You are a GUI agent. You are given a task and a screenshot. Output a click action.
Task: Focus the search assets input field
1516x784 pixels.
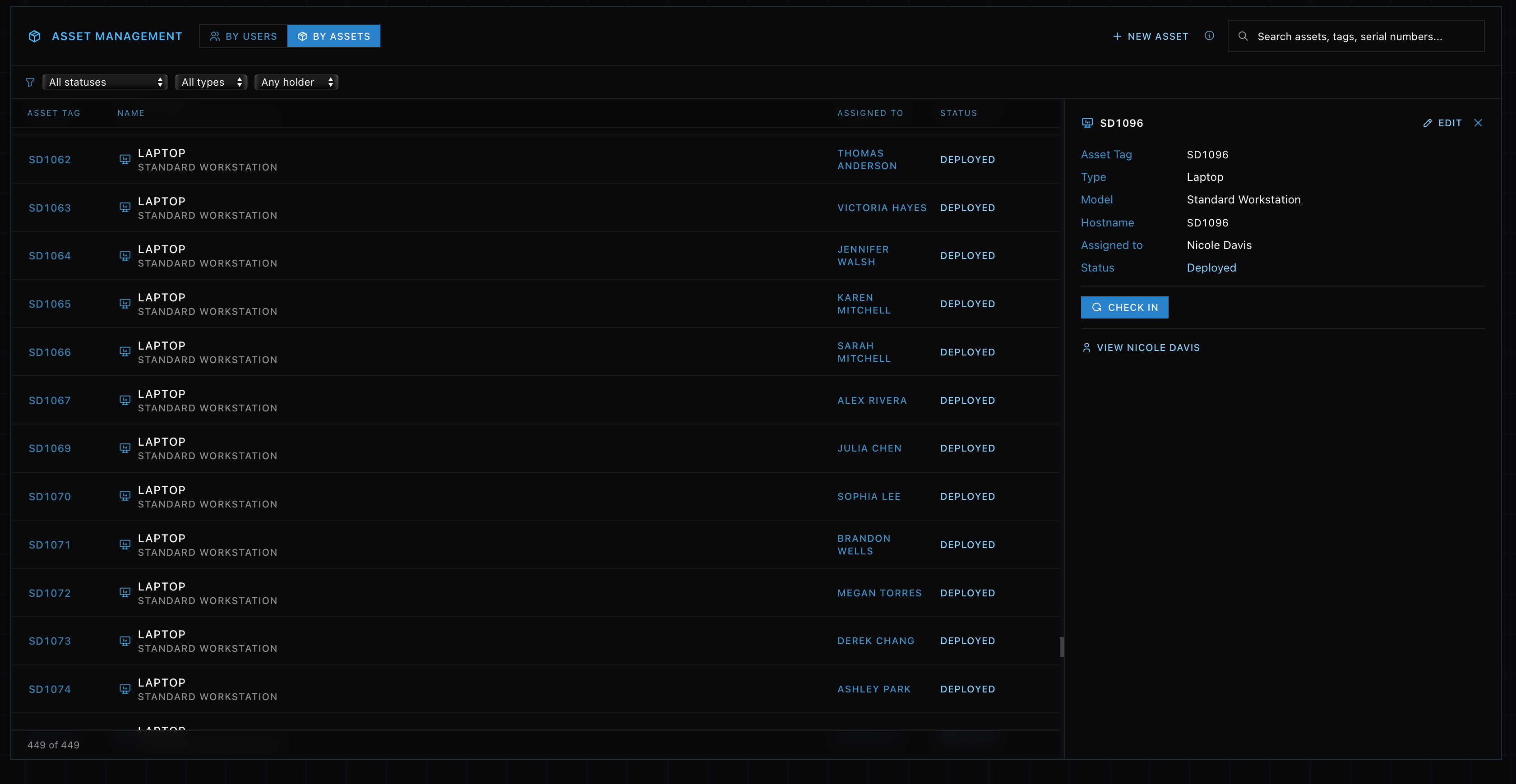1356,37
